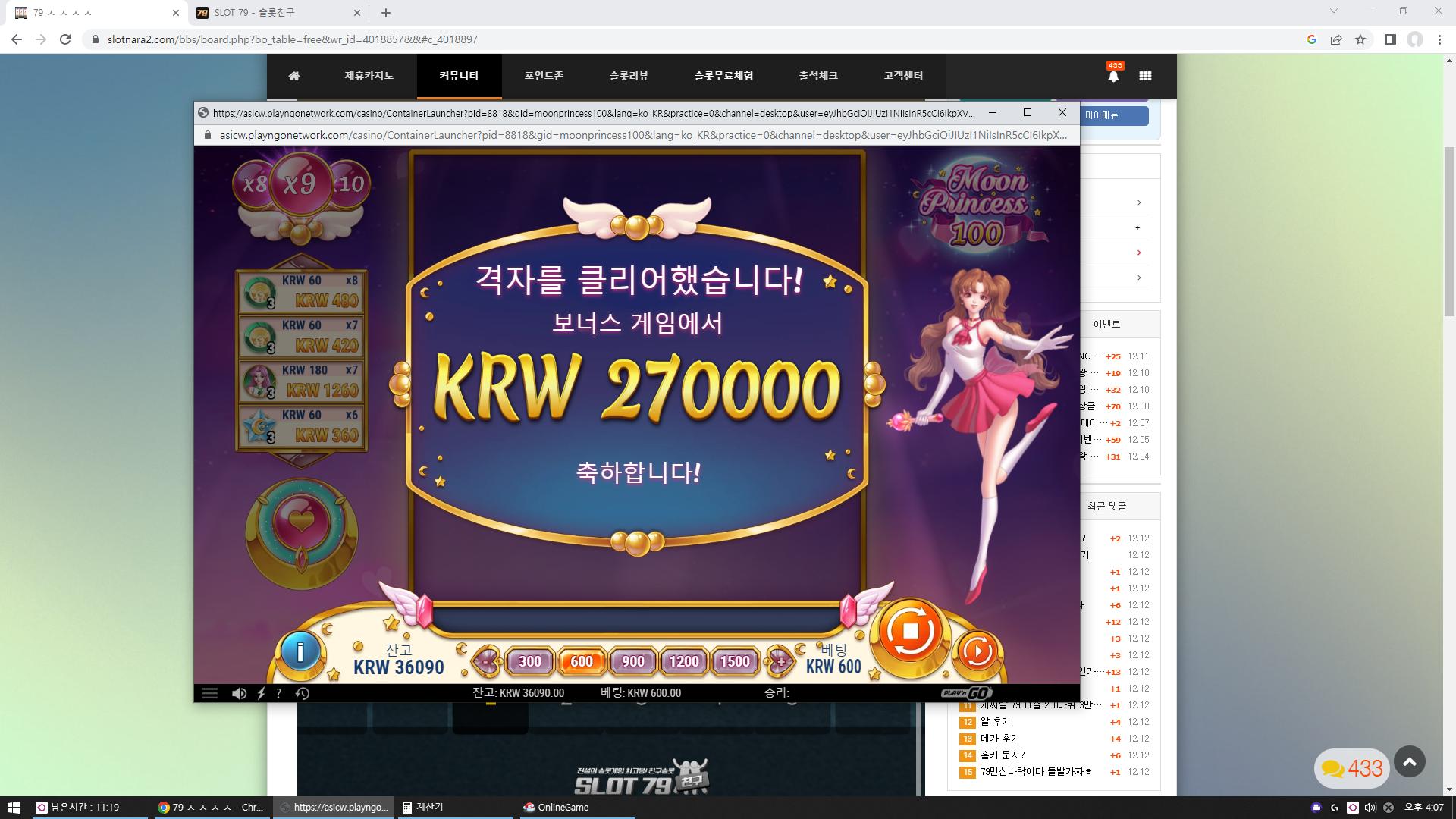Screen dimensions: 1456x819
Task: Decrease the bet with the minus heart
Action: (x=487, y=661)
